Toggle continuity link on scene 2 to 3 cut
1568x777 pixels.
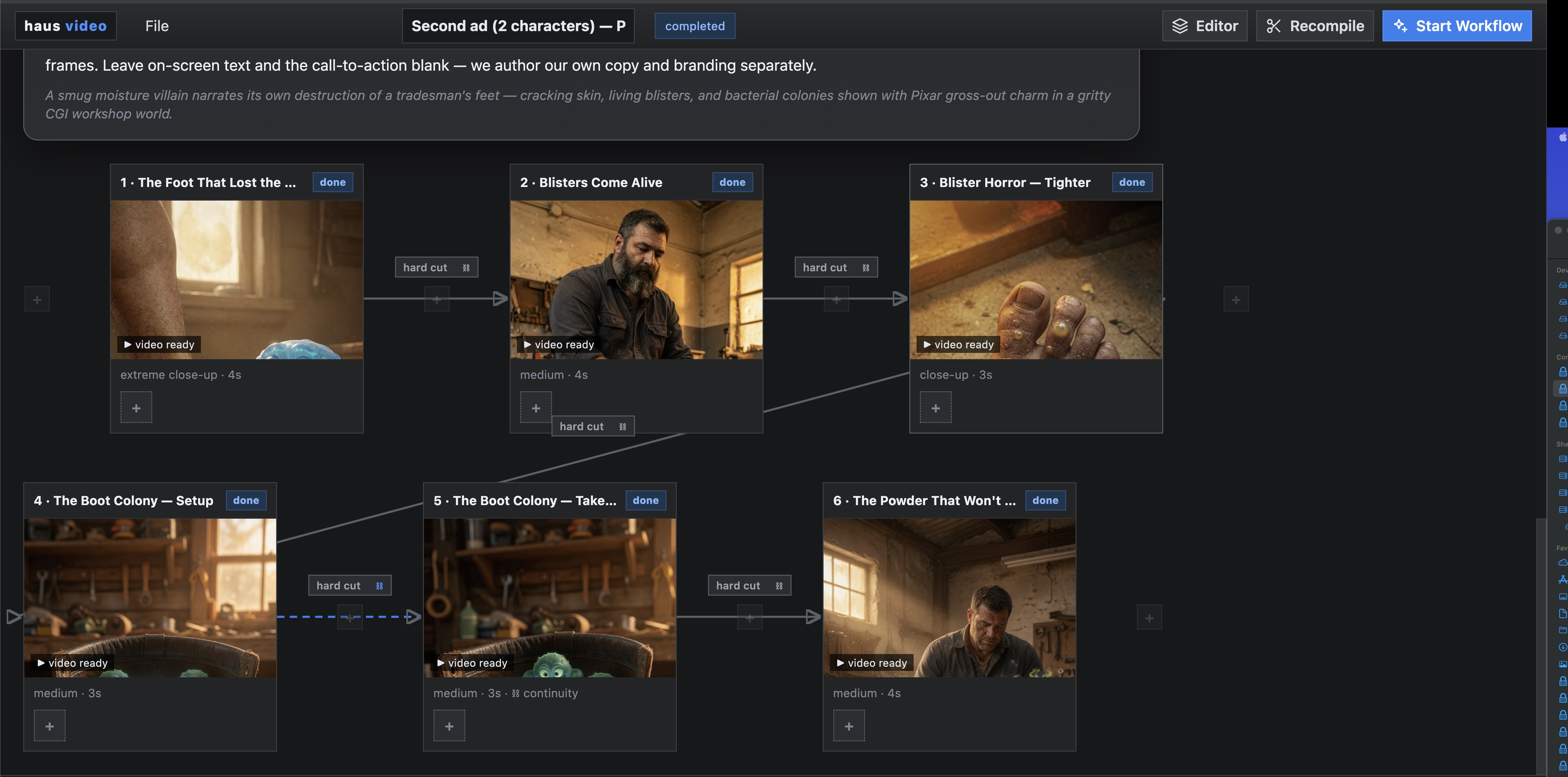[866, 268]
